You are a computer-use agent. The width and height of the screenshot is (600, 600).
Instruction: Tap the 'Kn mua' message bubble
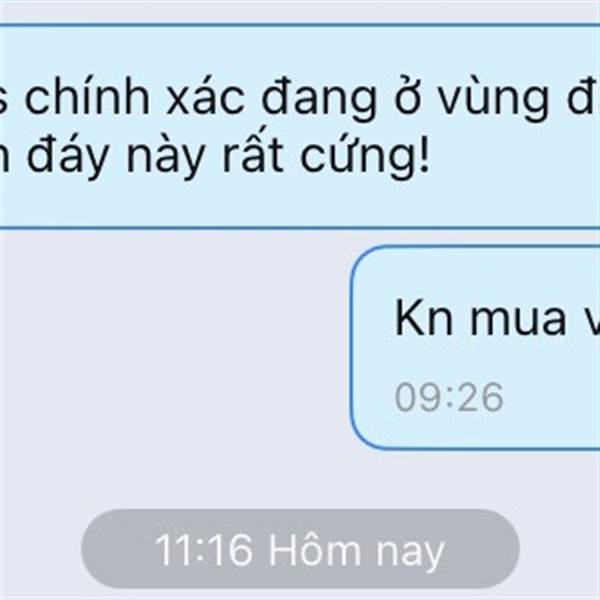475,347
